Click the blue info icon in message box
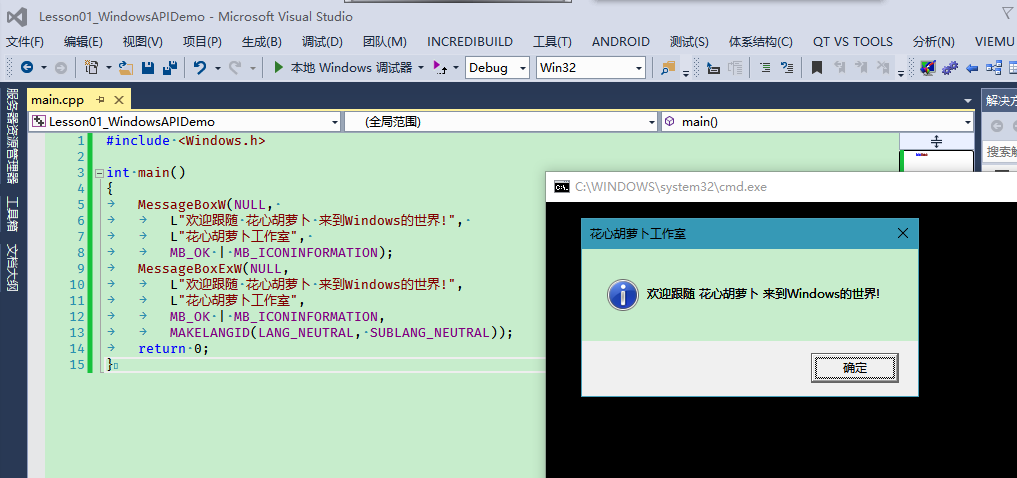1017x478 pixels. [623, 295]
